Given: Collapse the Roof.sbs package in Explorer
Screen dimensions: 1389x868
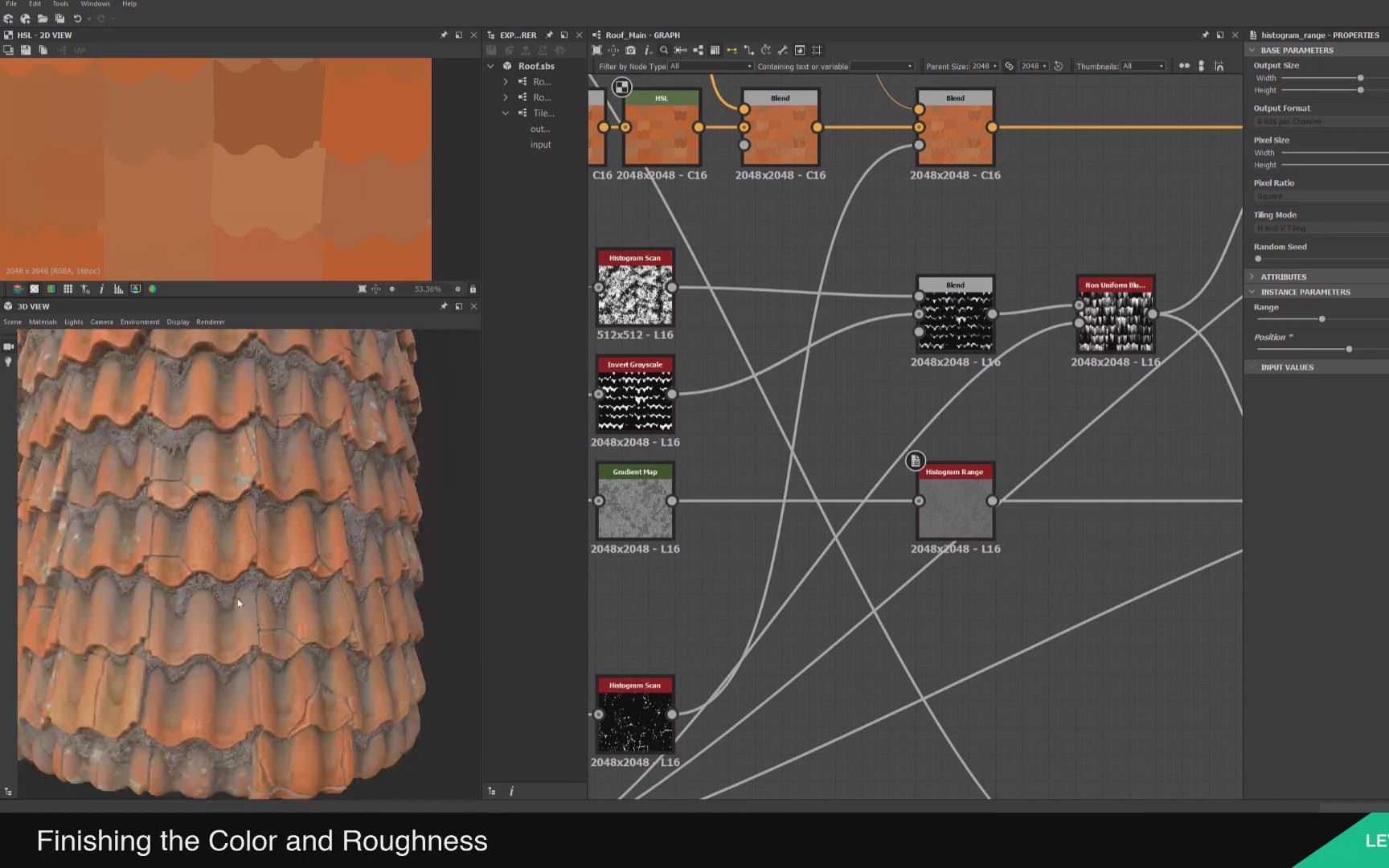Looking at the screenshot, I should pos(490,66).
